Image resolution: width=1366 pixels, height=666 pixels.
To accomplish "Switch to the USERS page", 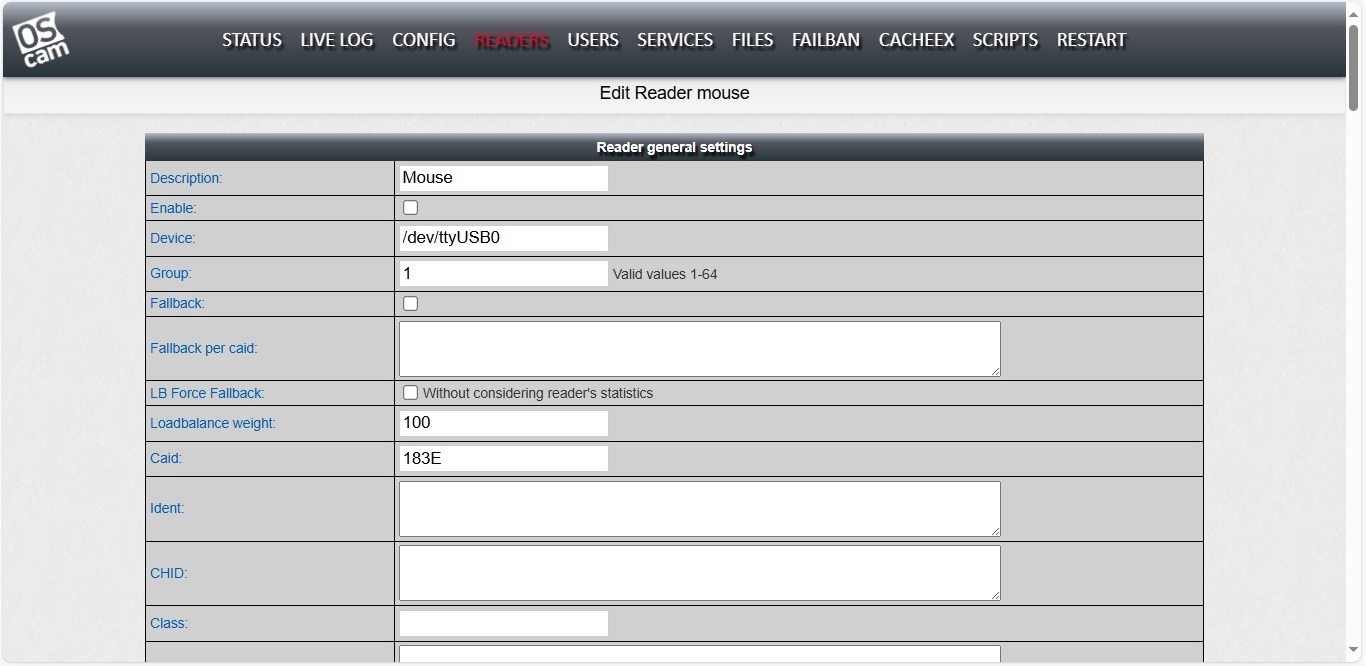I will pyautogui.click(x=593, y=40).
